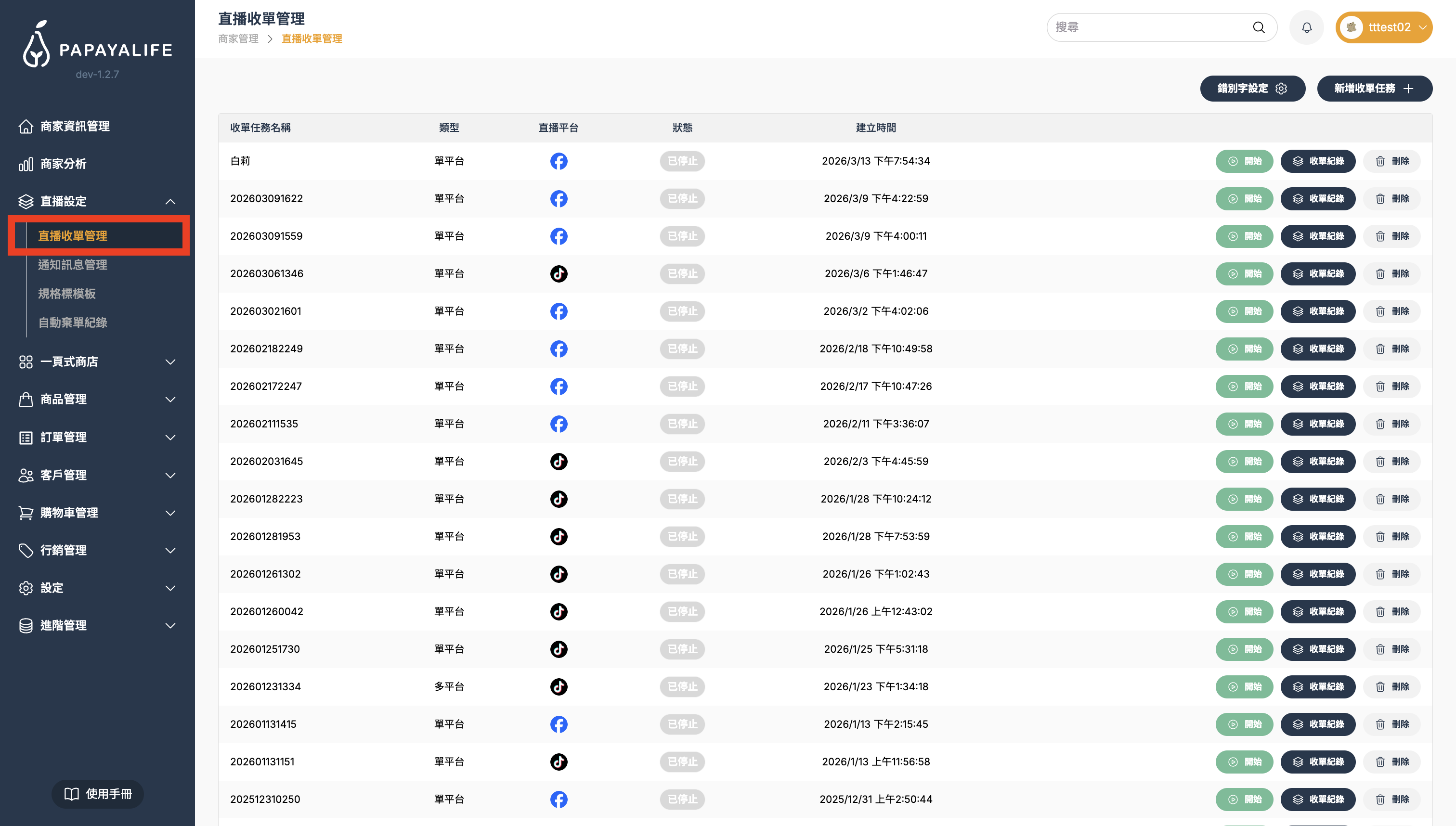This screenshot has height=826, width=1456.
Task: Click the search magnifier icon
Action: click(1259, 27)
